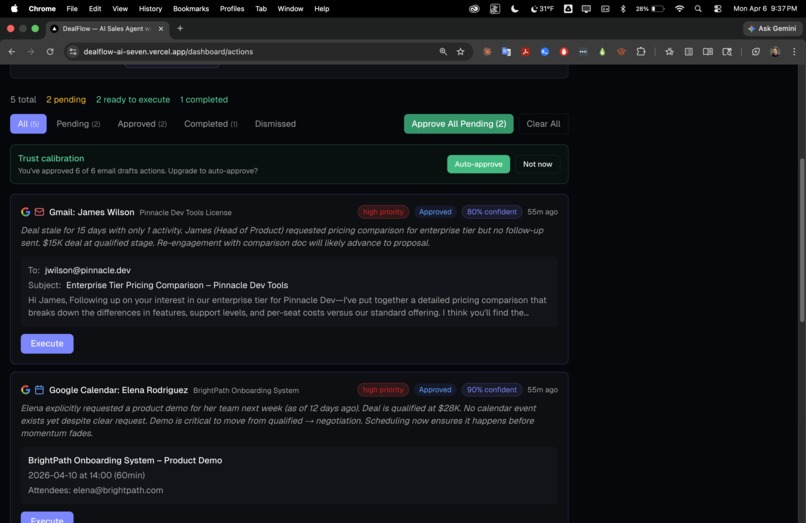This screenshot has width=806, height=523.
Task: Click the Clear All button
Action: pos(543,124)
